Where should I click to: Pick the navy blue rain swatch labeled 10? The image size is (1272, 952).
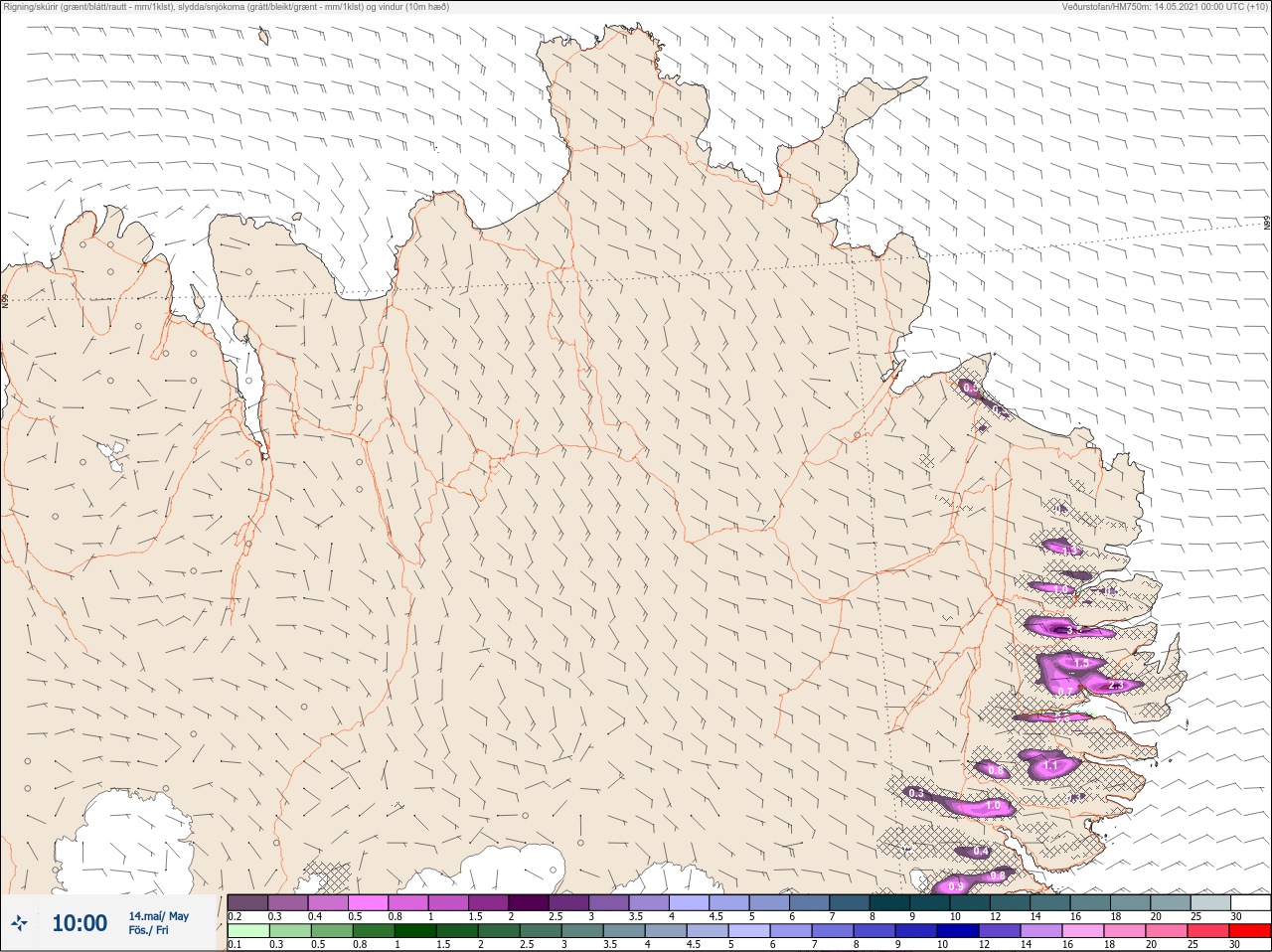958,931
